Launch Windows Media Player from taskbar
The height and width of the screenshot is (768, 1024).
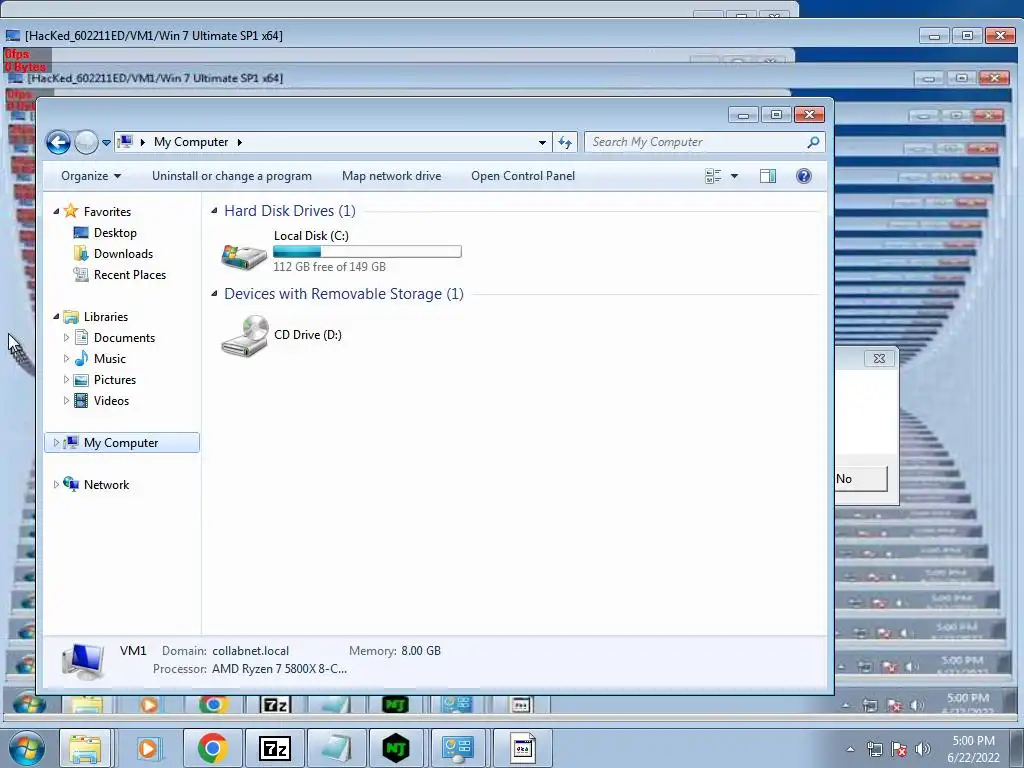coord(149,748)
